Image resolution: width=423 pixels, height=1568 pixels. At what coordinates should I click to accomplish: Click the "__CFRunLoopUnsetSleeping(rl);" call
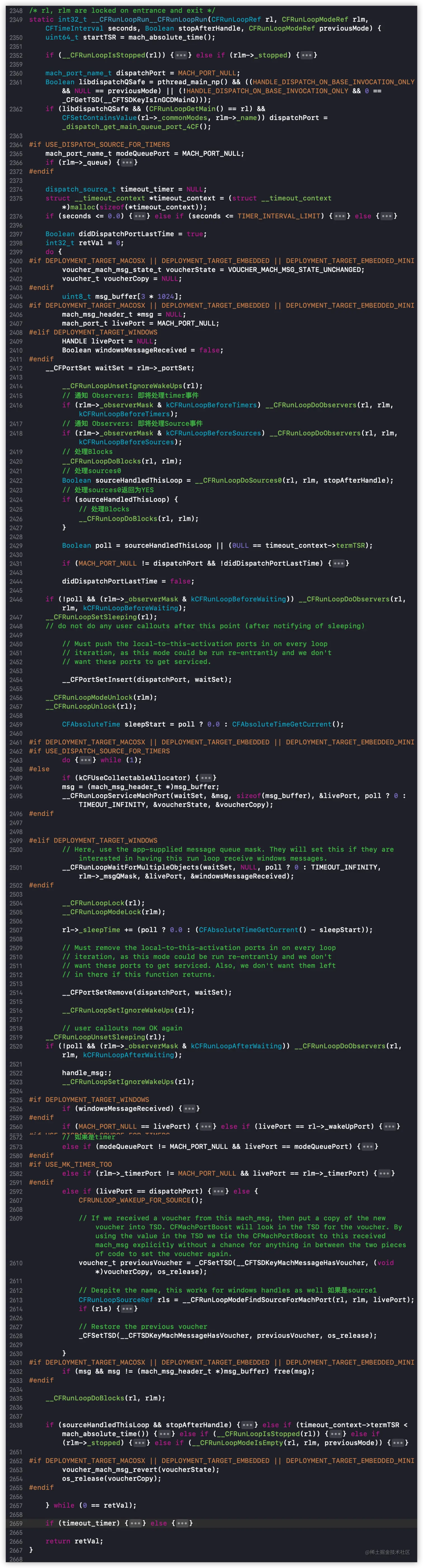coord(105,1037)
